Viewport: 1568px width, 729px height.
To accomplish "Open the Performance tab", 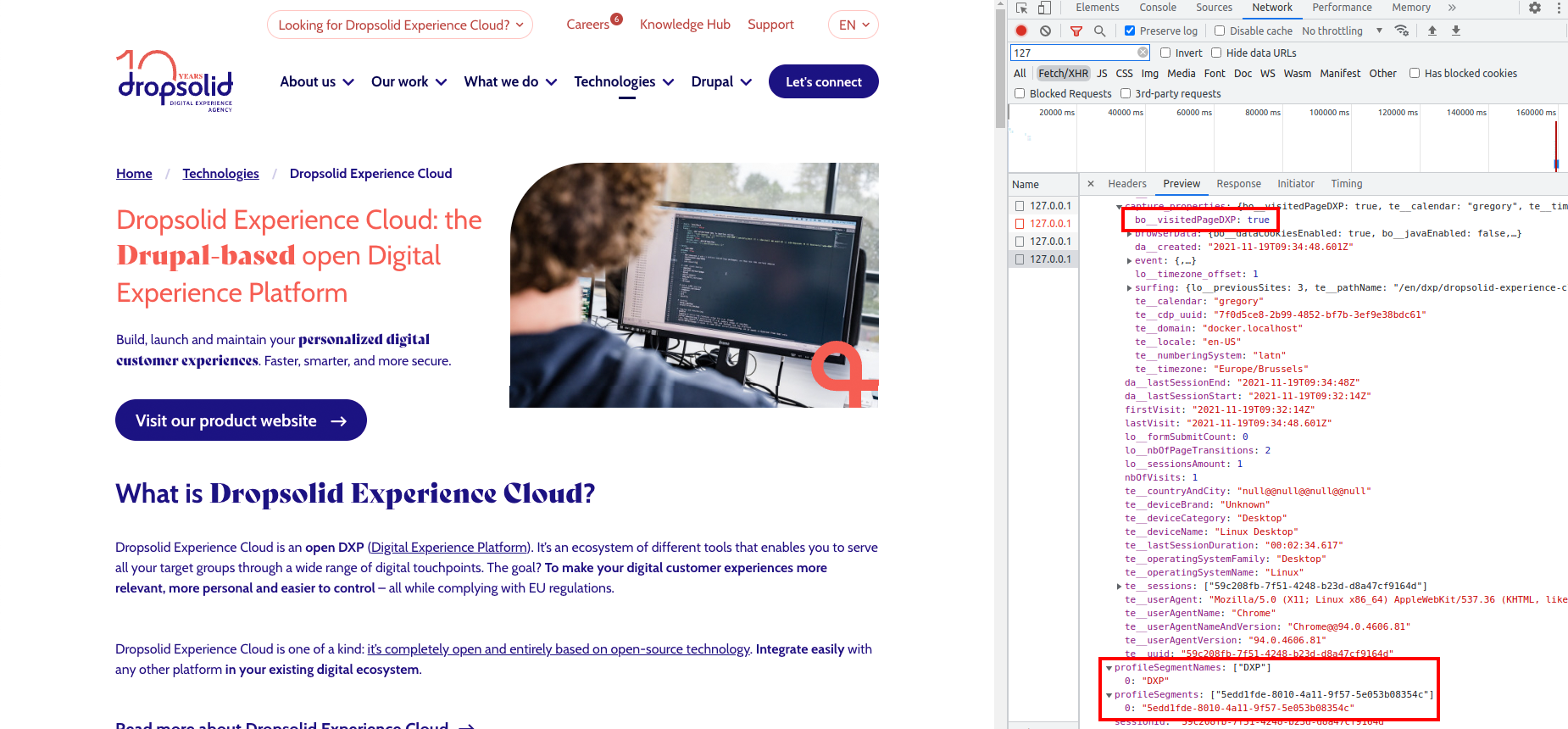I will click(x=1342, y=8).
